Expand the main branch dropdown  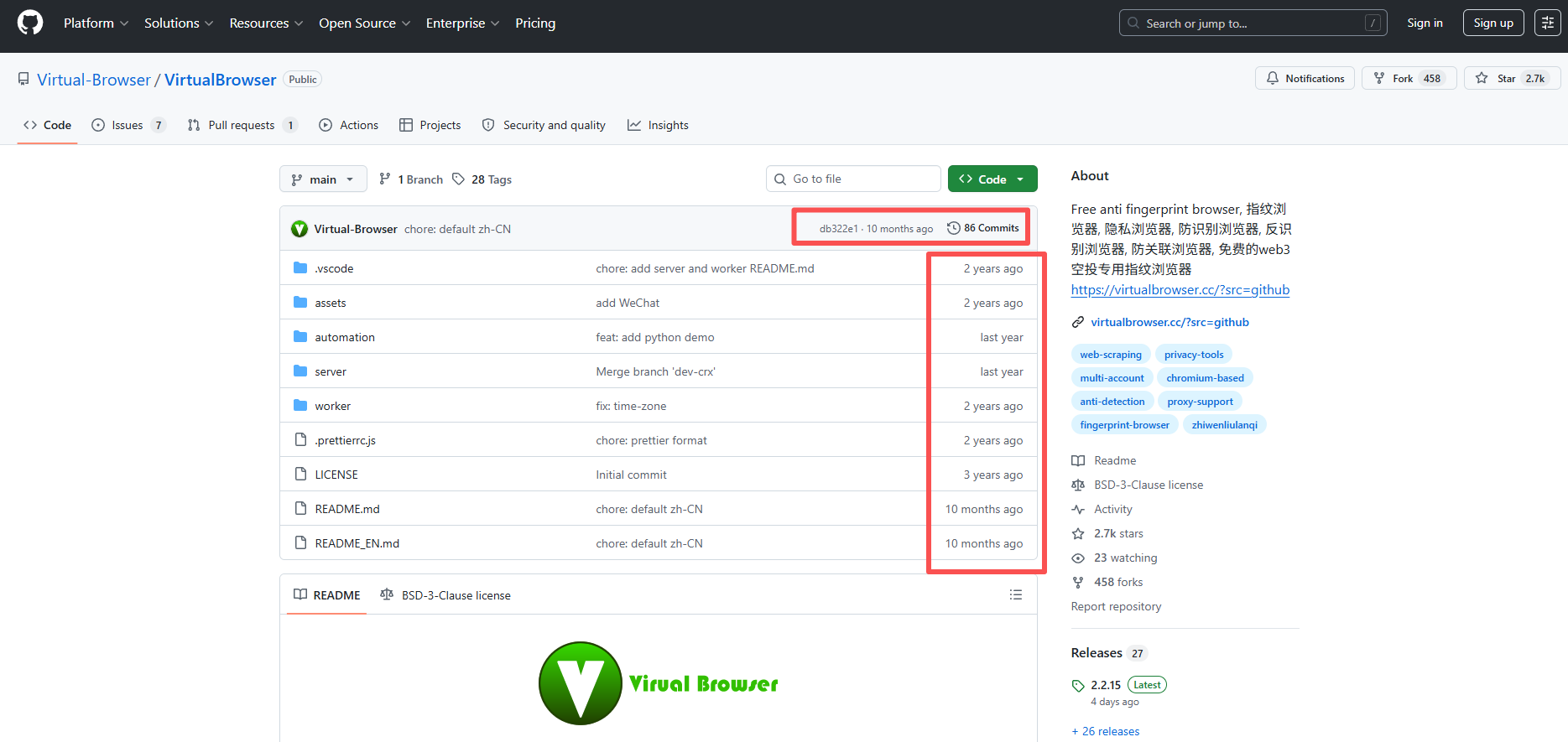323,179
